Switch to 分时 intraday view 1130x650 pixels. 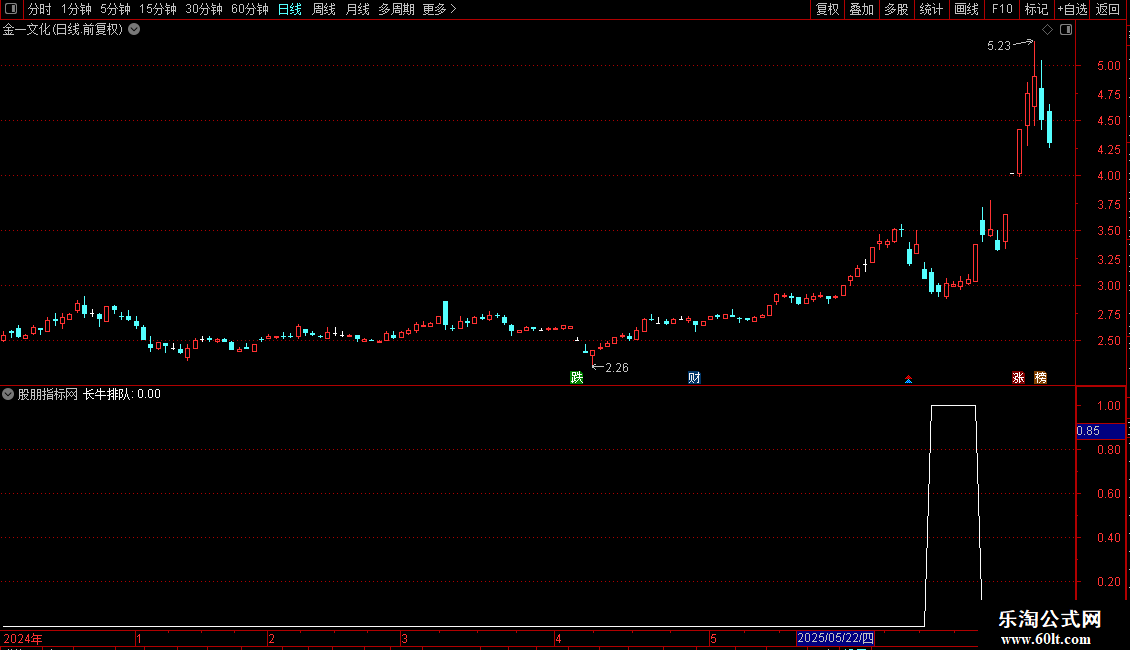click(x=39, y=9)
